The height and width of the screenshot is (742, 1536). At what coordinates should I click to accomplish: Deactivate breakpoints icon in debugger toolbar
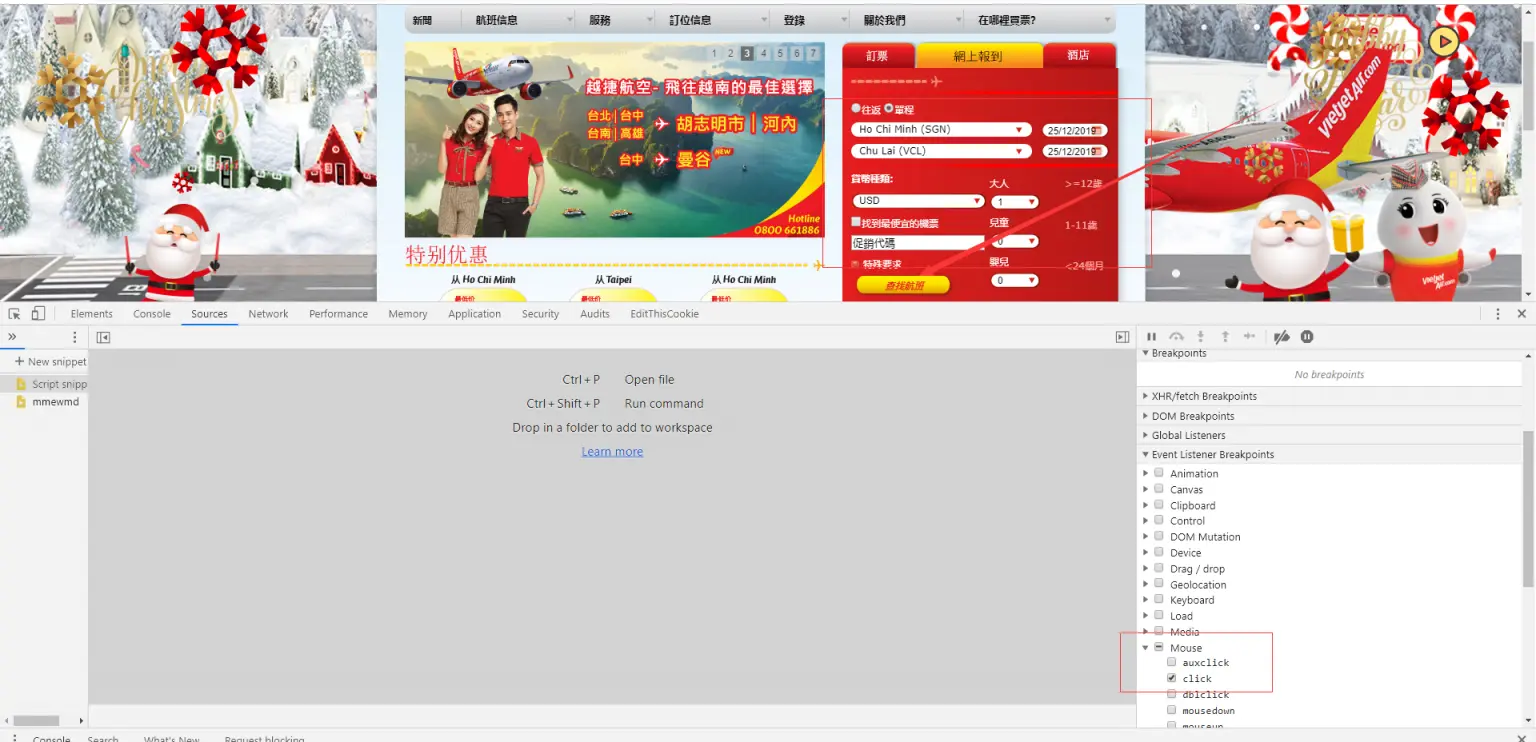[1282, 337]
